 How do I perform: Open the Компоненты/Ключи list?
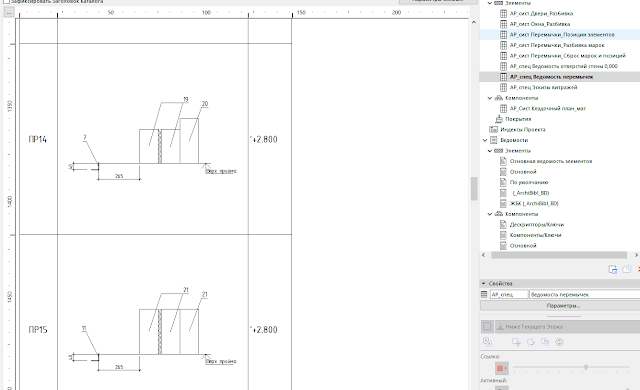(x=536, y=235)
